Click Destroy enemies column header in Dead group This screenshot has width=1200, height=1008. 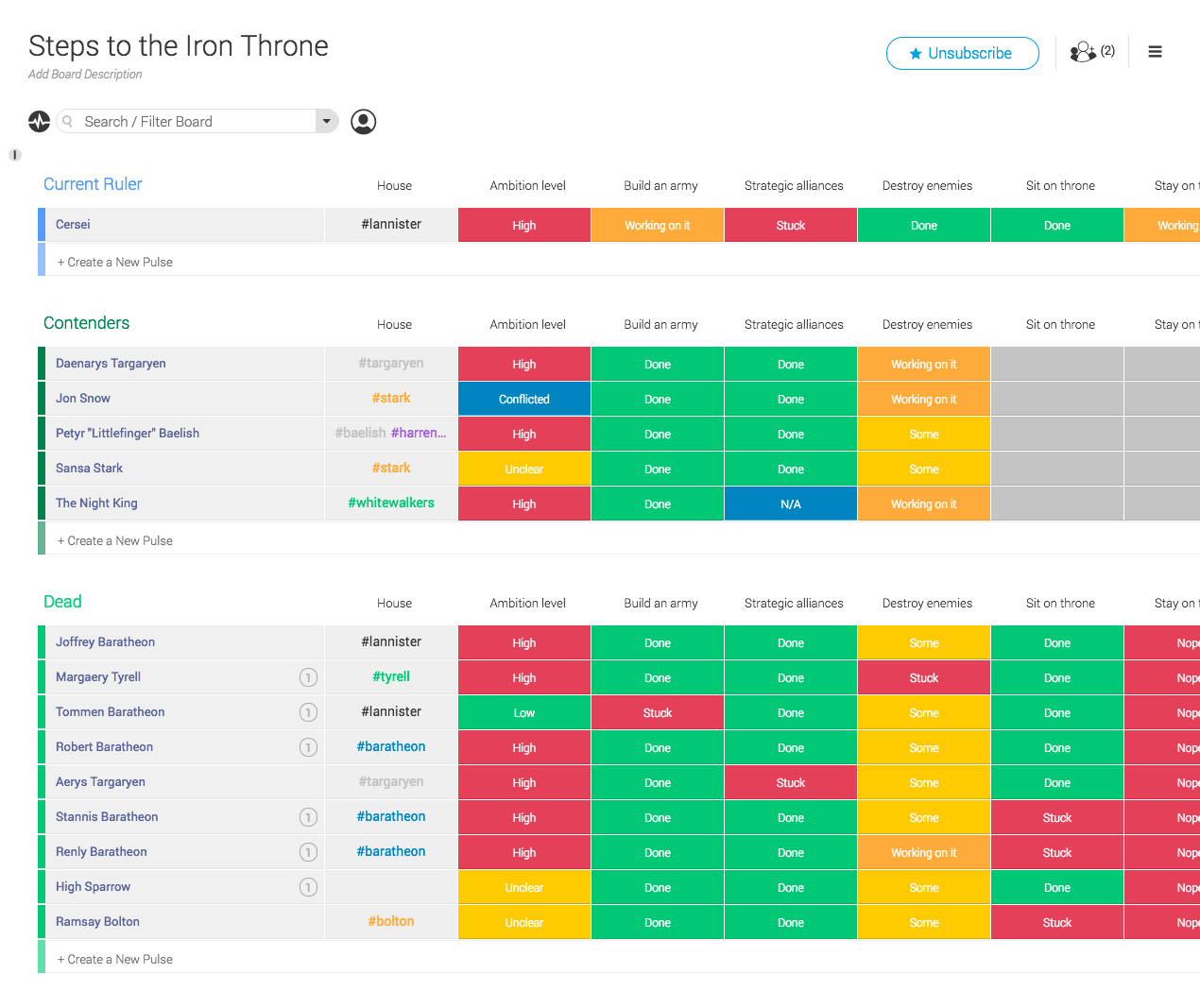pos(927,604)
